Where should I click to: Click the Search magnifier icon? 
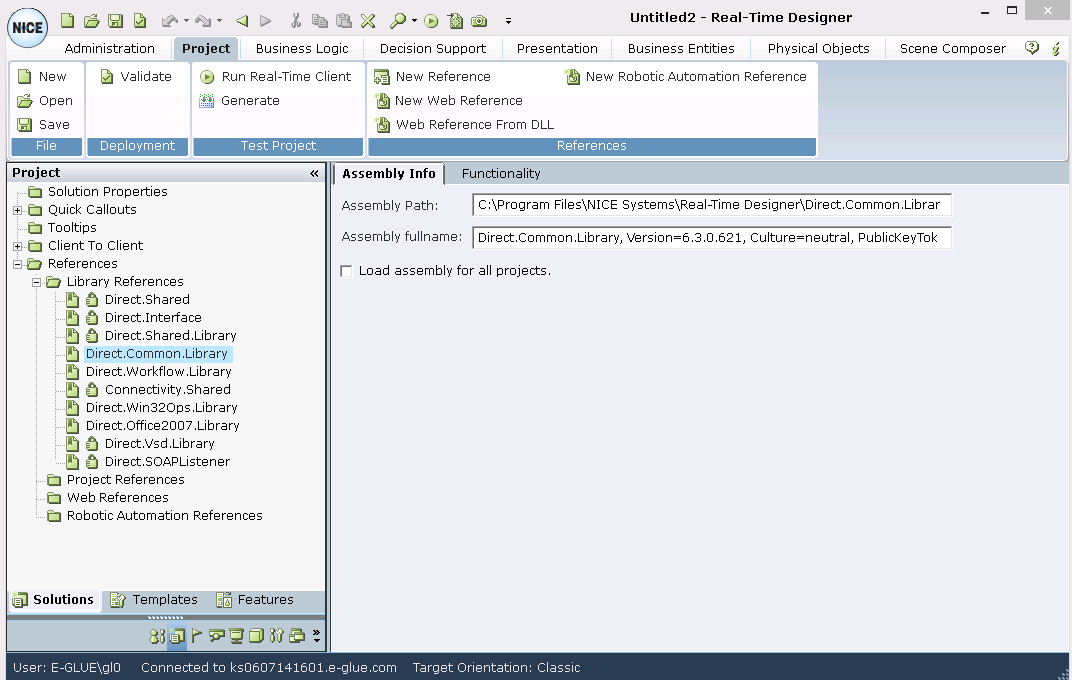398,21
